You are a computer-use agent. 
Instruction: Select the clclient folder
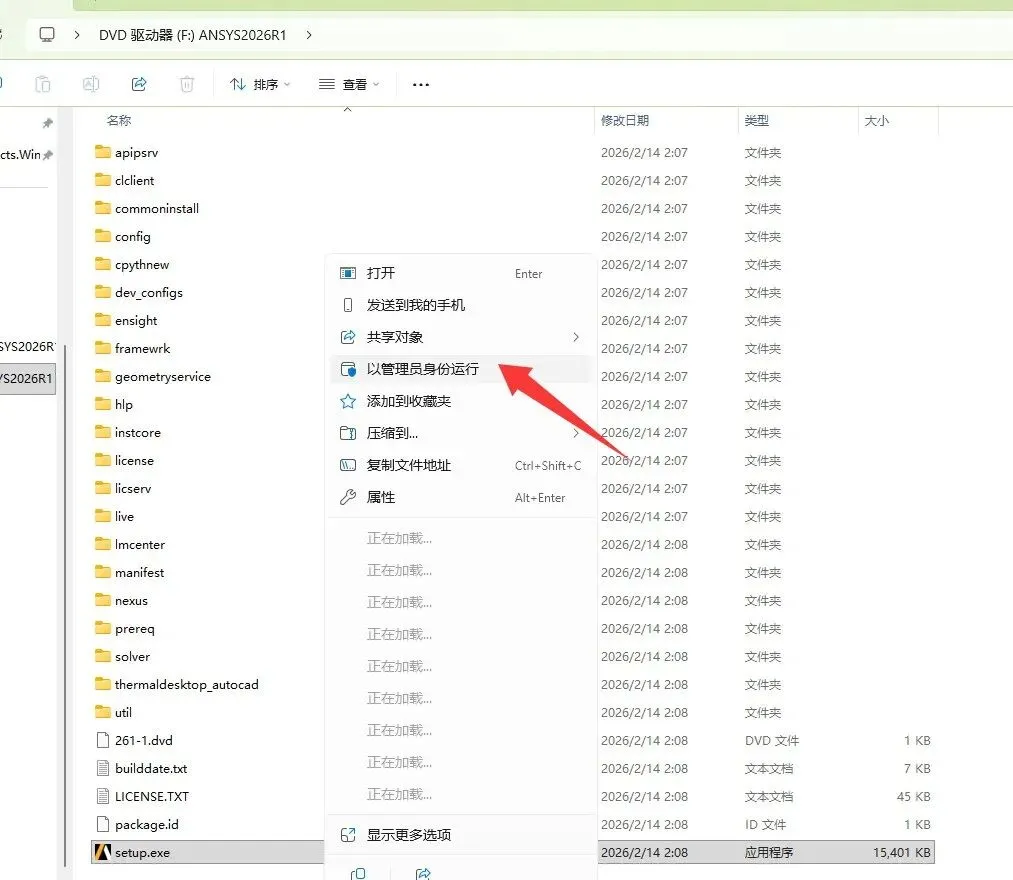coord(124,180)
